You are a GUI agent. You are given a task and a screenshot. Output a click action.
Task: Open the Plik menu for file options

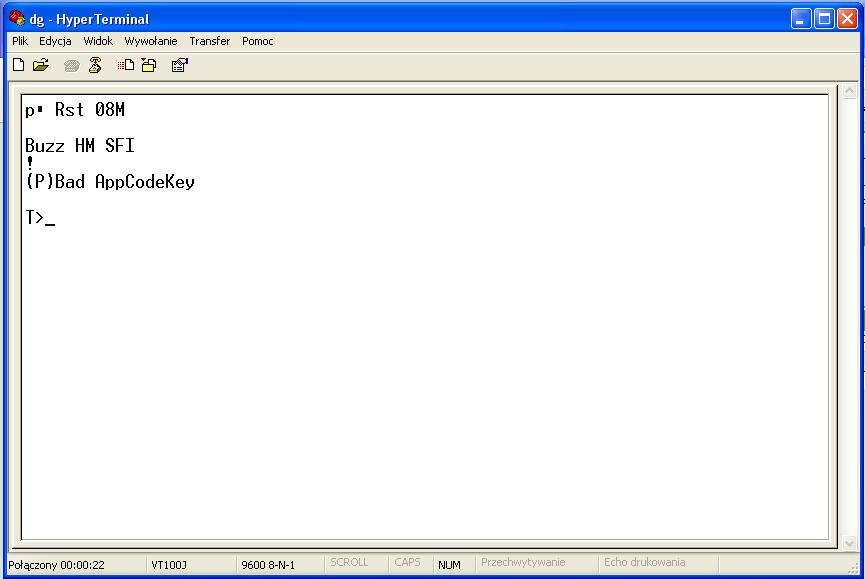click(x=19, y=41)
